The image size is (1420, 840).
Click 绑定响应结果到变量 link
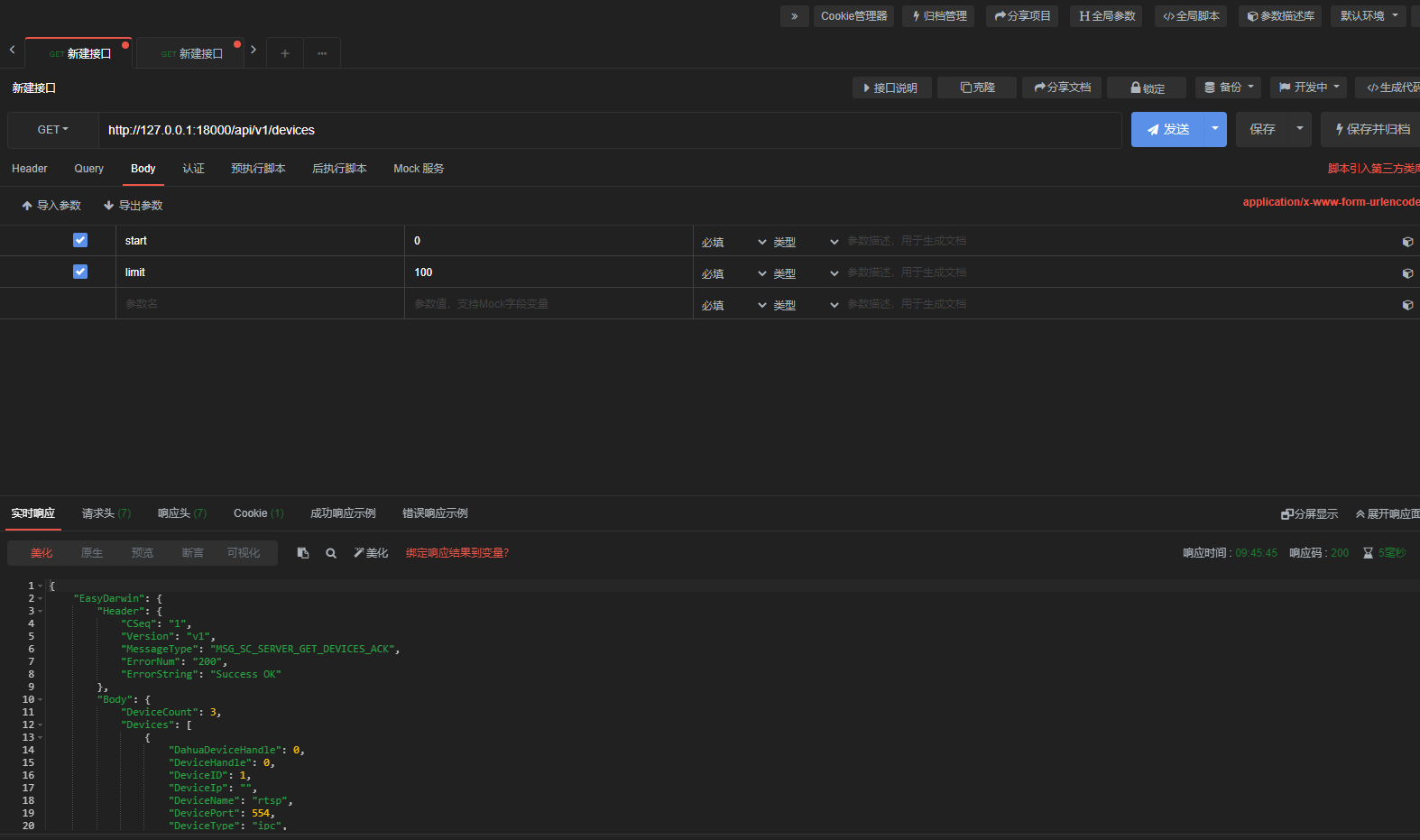point(457,553)
